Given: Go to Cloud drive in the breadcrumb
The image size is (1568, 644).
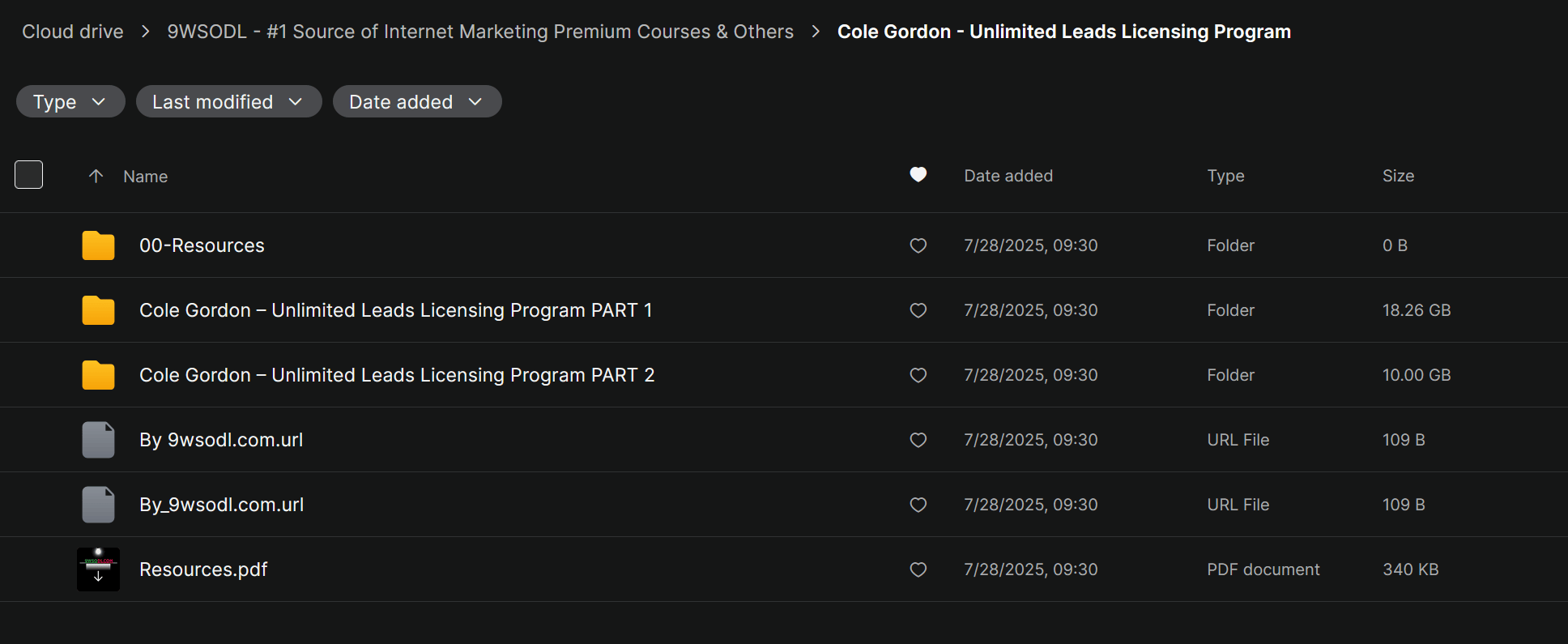Looking at the screenshot, I should 73,32.
